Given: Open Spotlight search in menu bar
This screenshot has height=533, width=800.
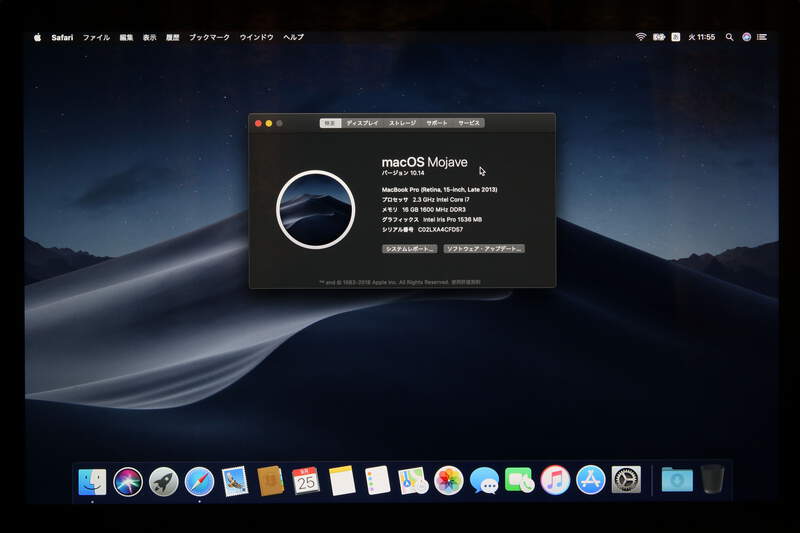Looking at the screenshot, I should 730,37.
